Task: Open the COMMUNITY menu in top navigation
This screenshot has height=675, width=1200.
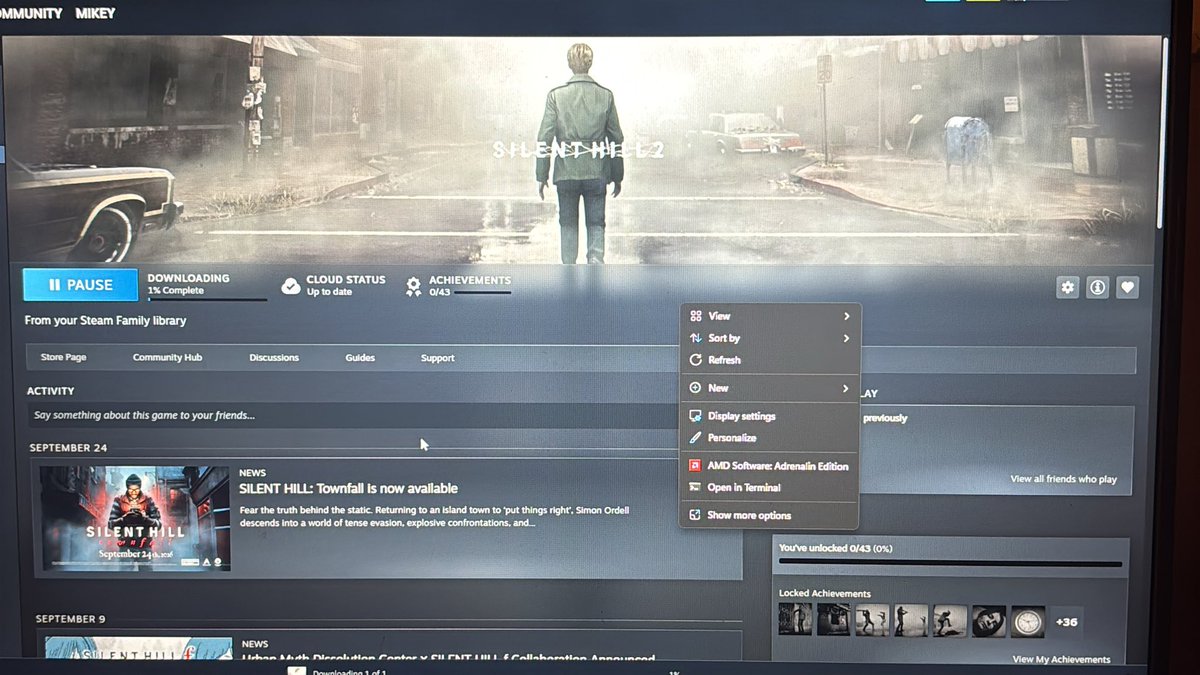Action: 31,14
